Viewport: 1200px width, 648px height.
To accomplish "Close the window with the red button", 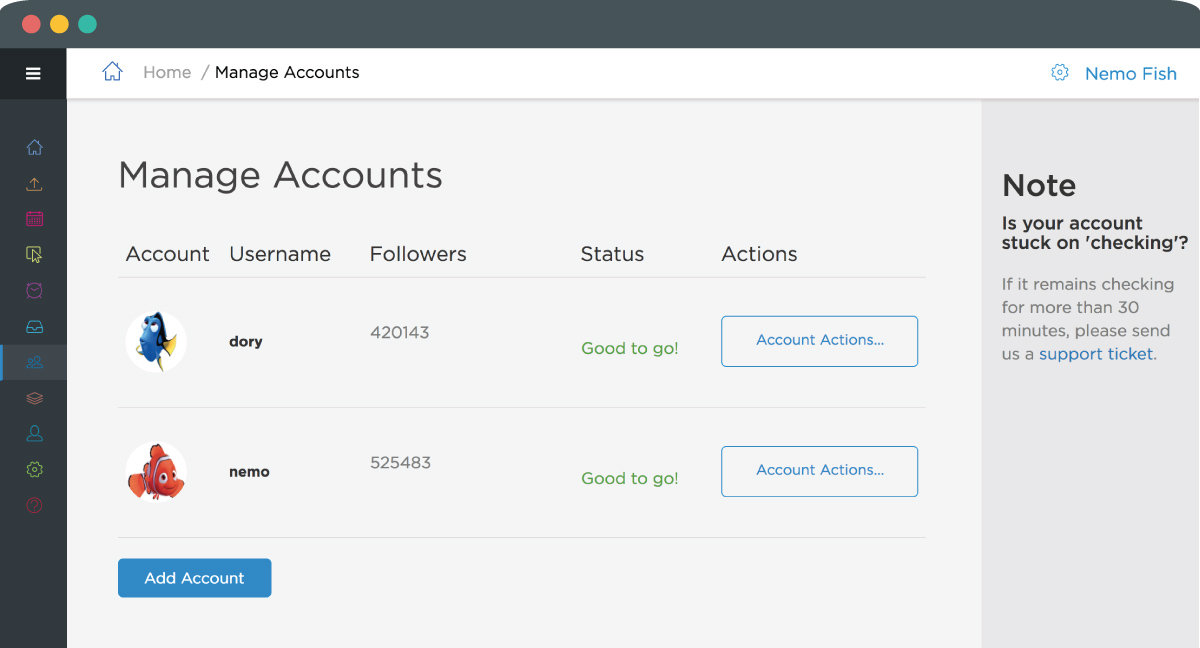I will tap(31, 24).
